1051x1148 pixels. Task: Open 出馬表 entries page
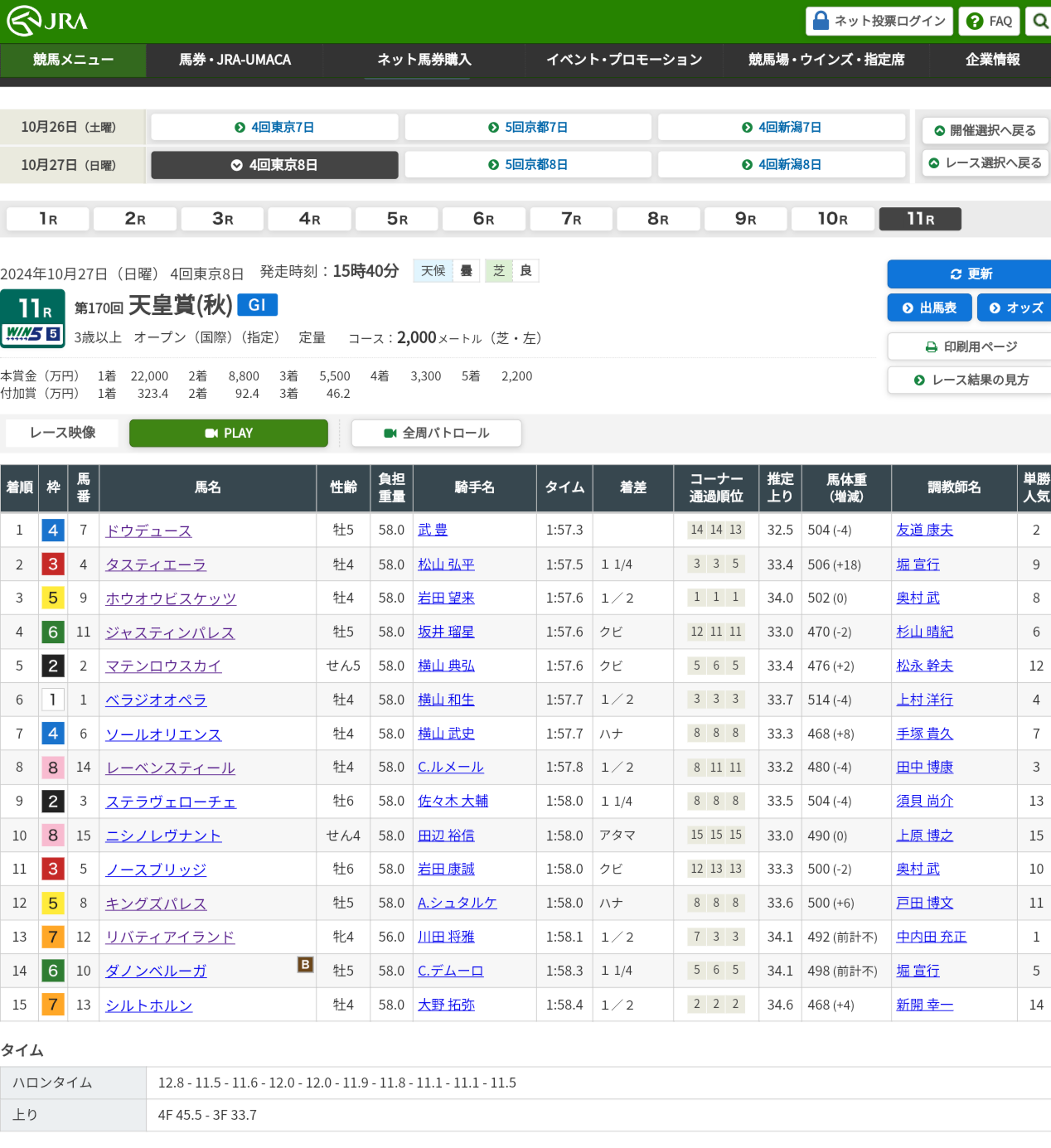click(930, 308)
